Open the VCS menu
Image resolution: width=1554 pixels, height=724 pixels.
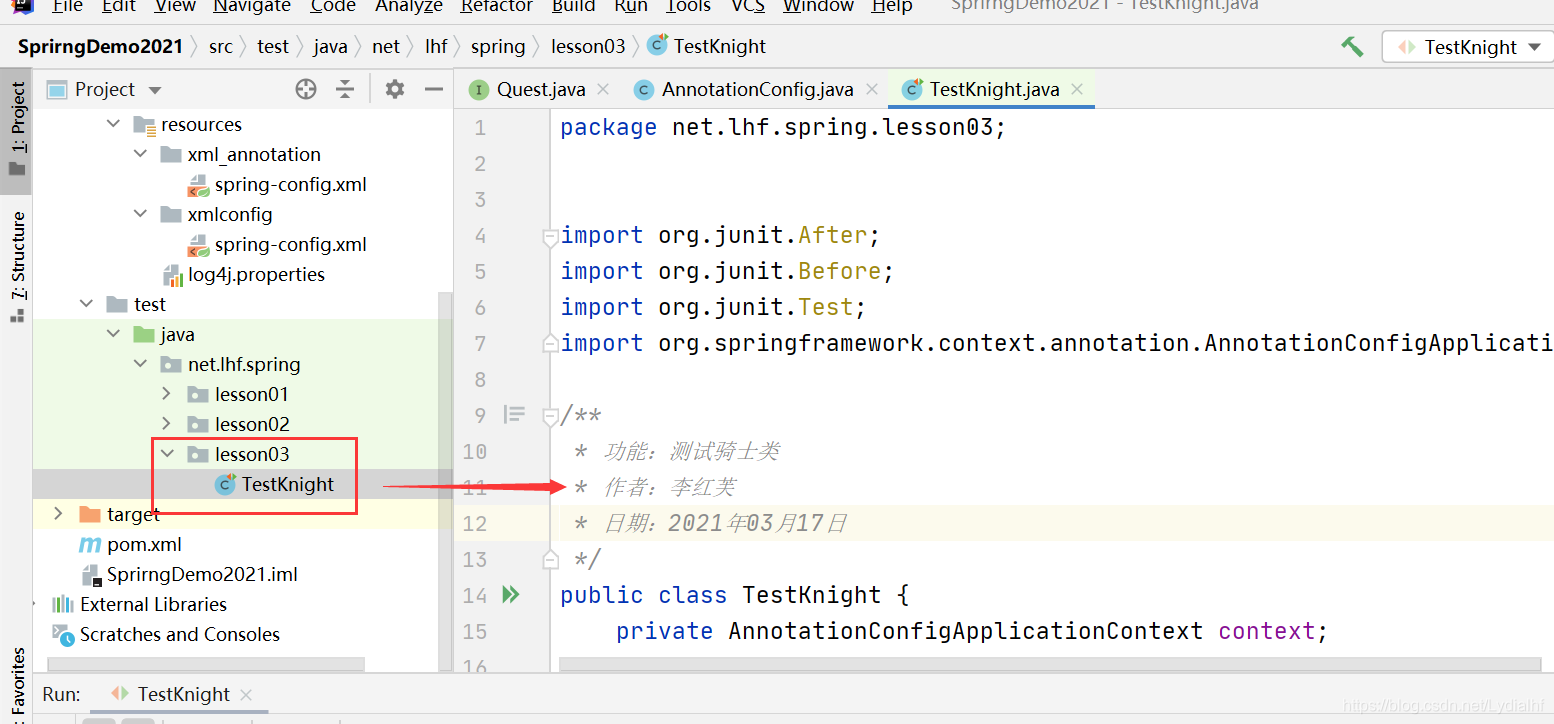pos(748,6)
